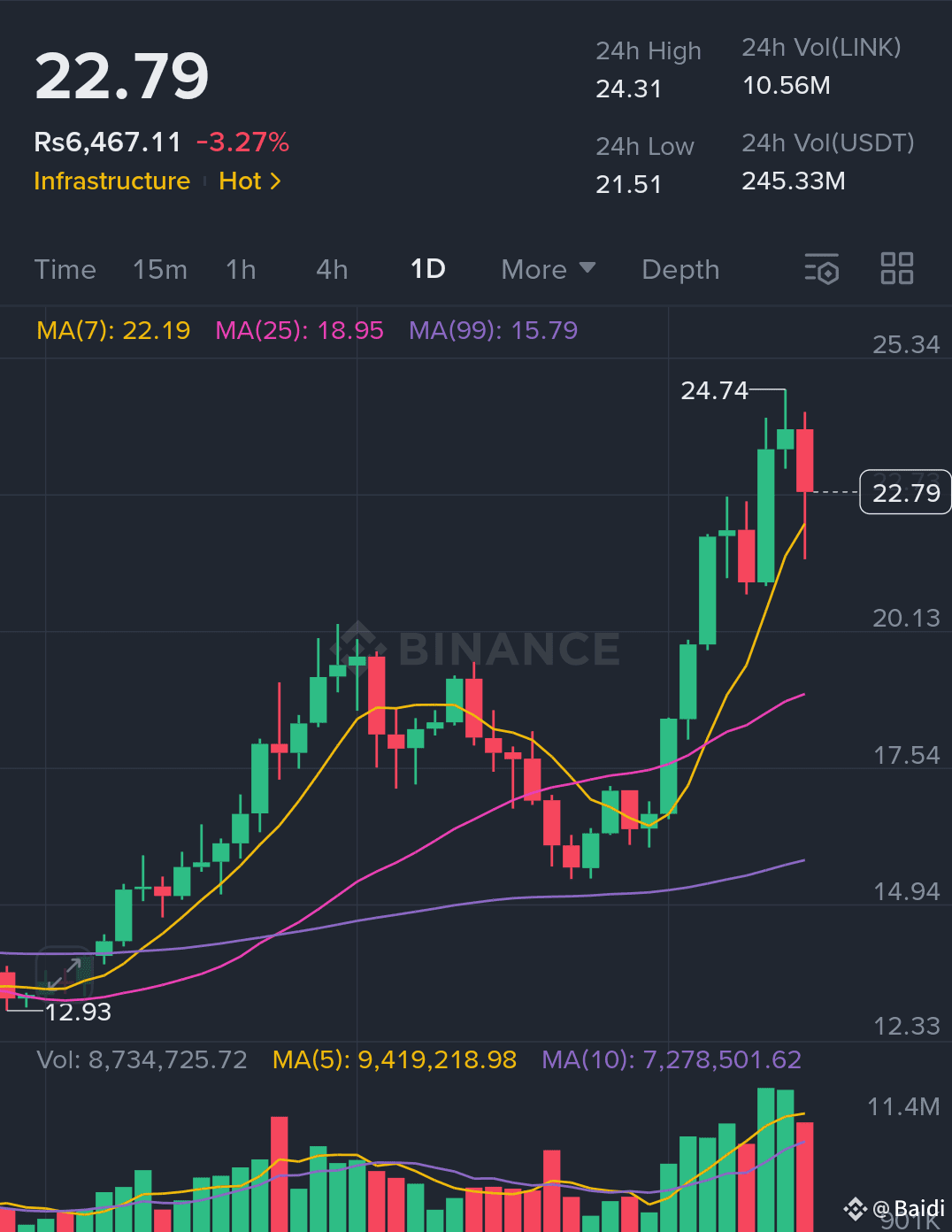Screen dimensions: 952x1232
Task: Select the 4h interval tab
Action: pyautogui.click(x=332, y=269)
